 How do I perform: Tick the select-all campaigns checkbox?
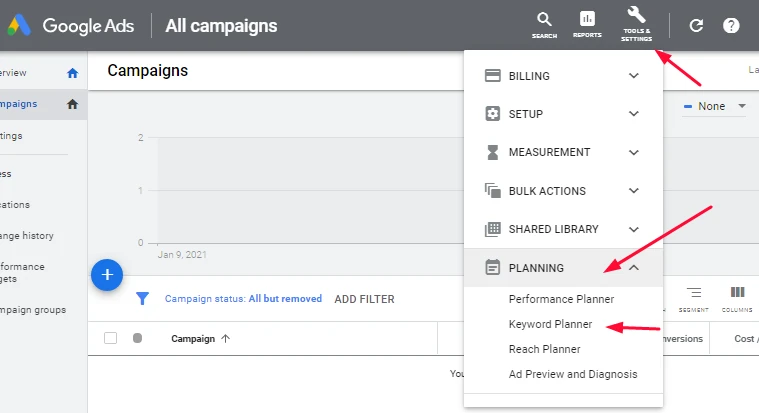[110, 338]
